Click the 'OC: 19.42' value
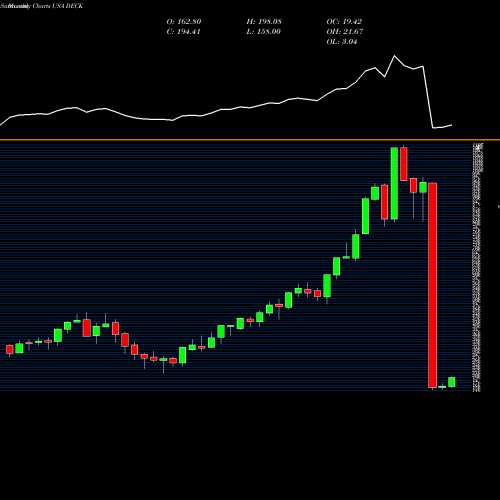This screenshot has width=500, height=500. [344, 22]
